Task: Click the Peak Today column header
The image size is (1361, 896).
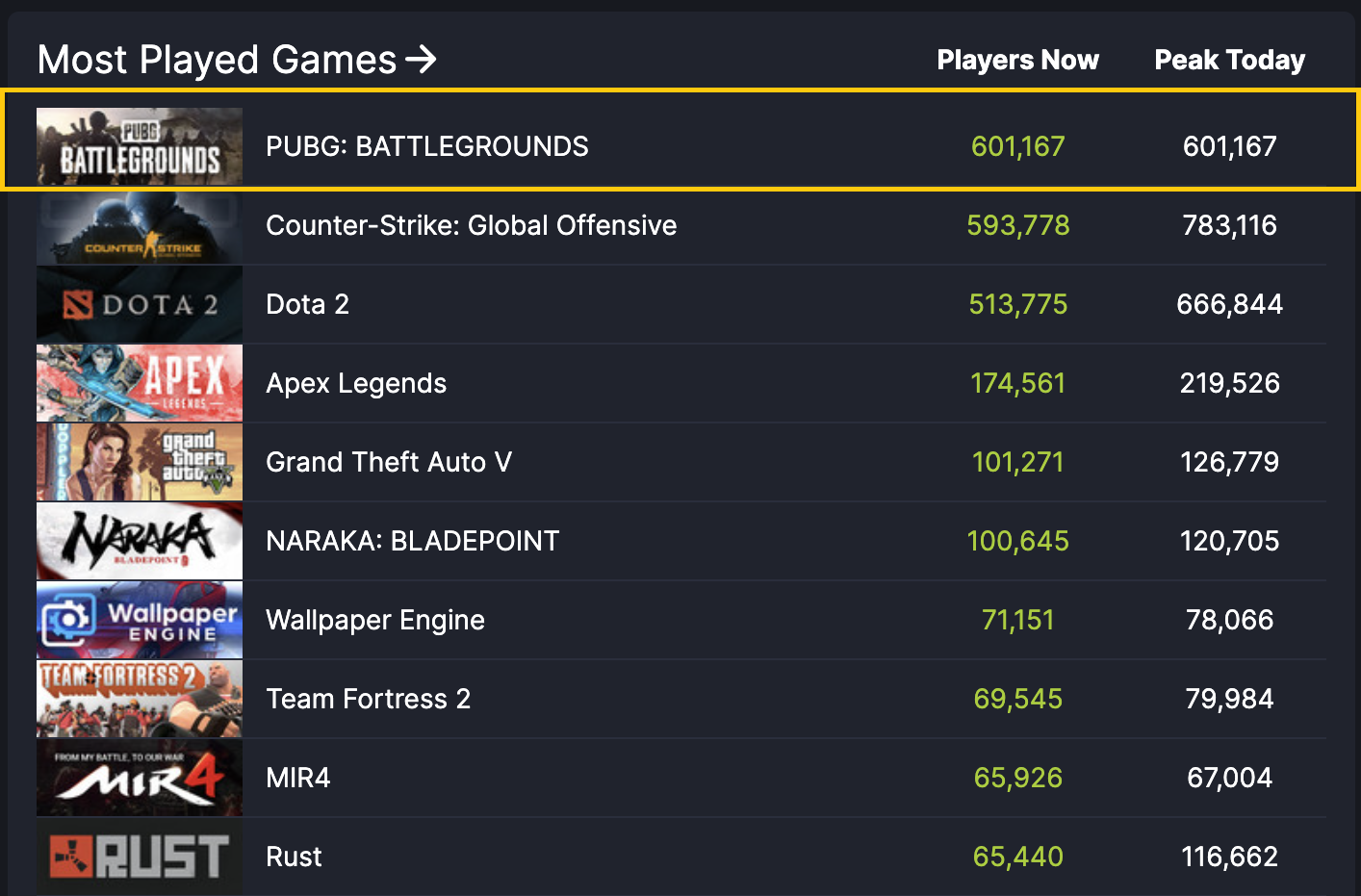Action: click(1230, 60)
